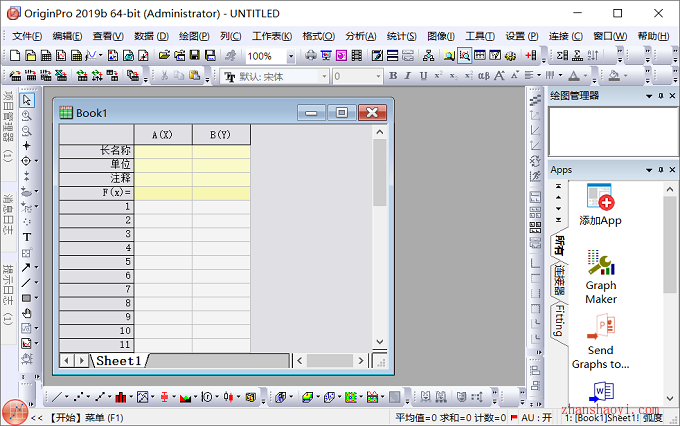Open the Help menu 帮助(H)
The height and width of the screenshot is (426, 680).
coord(653,36)
